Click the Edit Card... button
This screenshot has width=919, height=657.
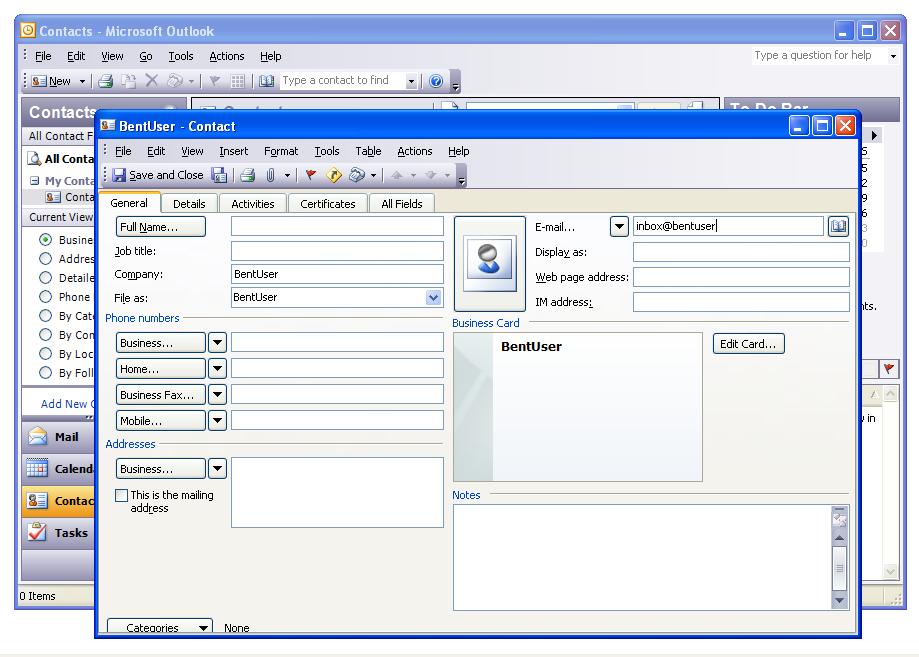748,343
